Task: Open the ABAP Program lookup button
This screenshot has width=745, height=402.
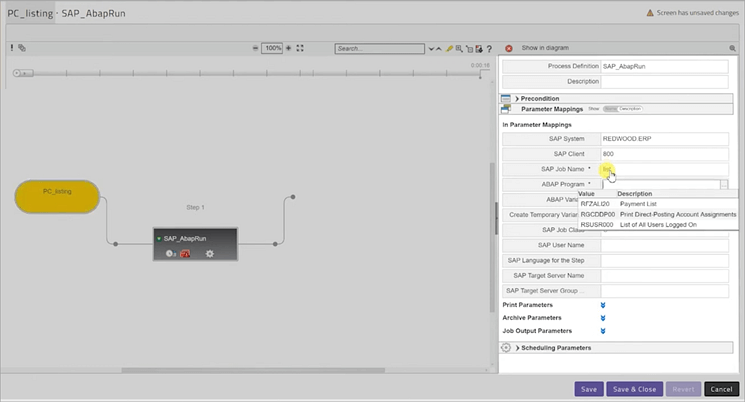Action: point(724,184)
